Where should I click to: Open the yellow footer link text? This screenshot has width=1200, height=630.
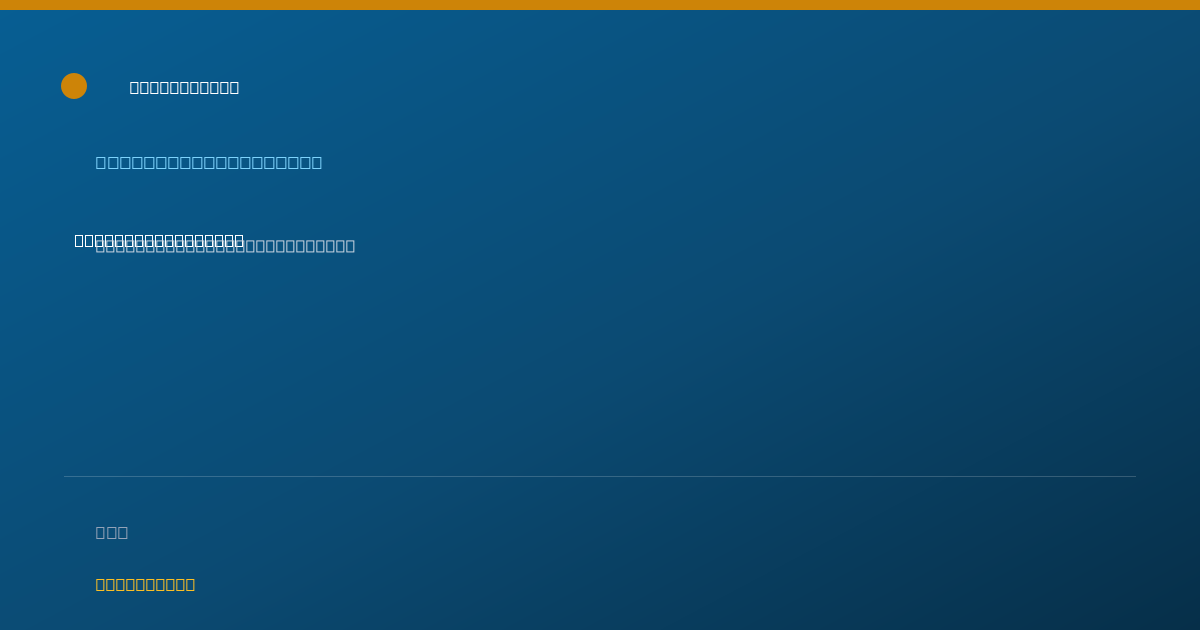click(x=145, y=584)
